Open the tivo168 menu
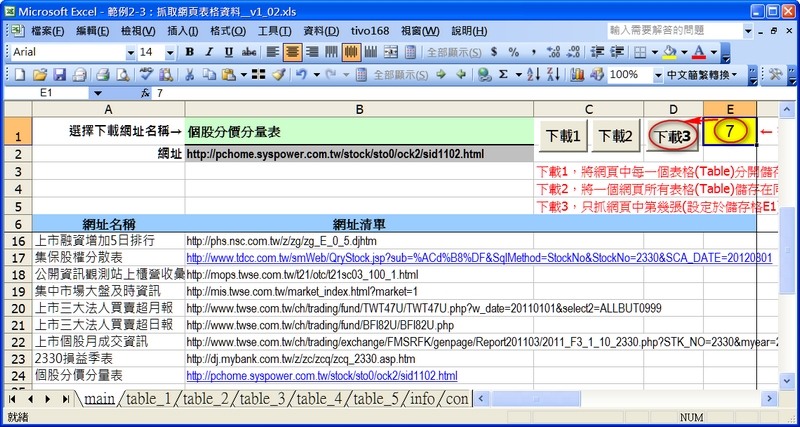Screen dimensions: 800x427 [369, 31]
